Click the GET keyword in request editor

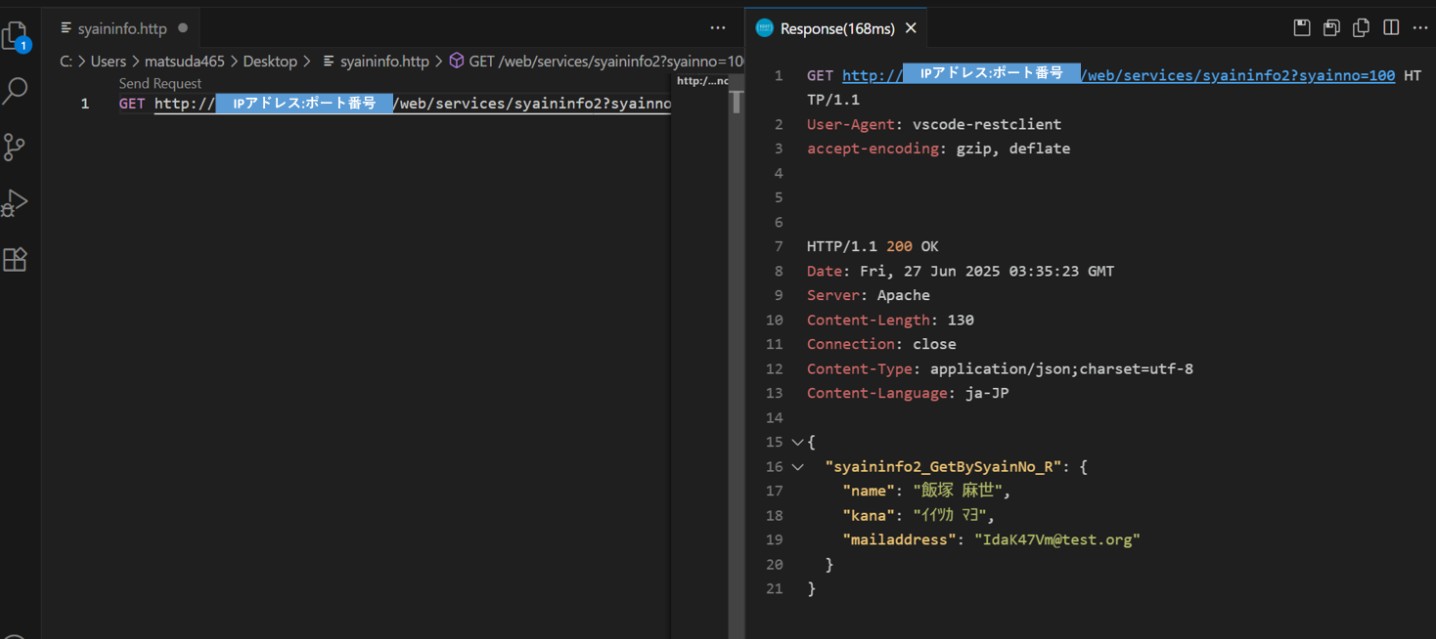coord(132,103)
